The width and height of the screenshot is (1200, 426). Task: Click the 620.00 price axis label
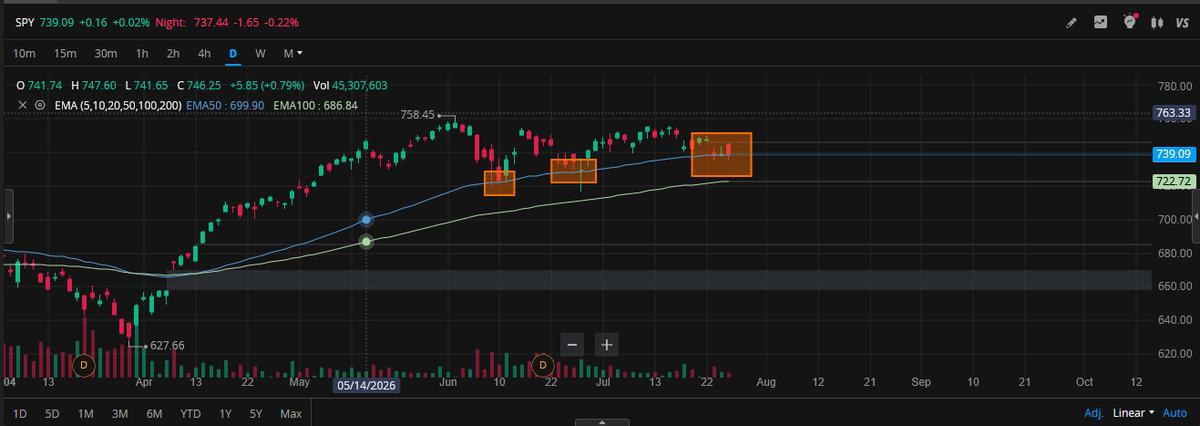pyautogui.click(x=1173, y=353)
